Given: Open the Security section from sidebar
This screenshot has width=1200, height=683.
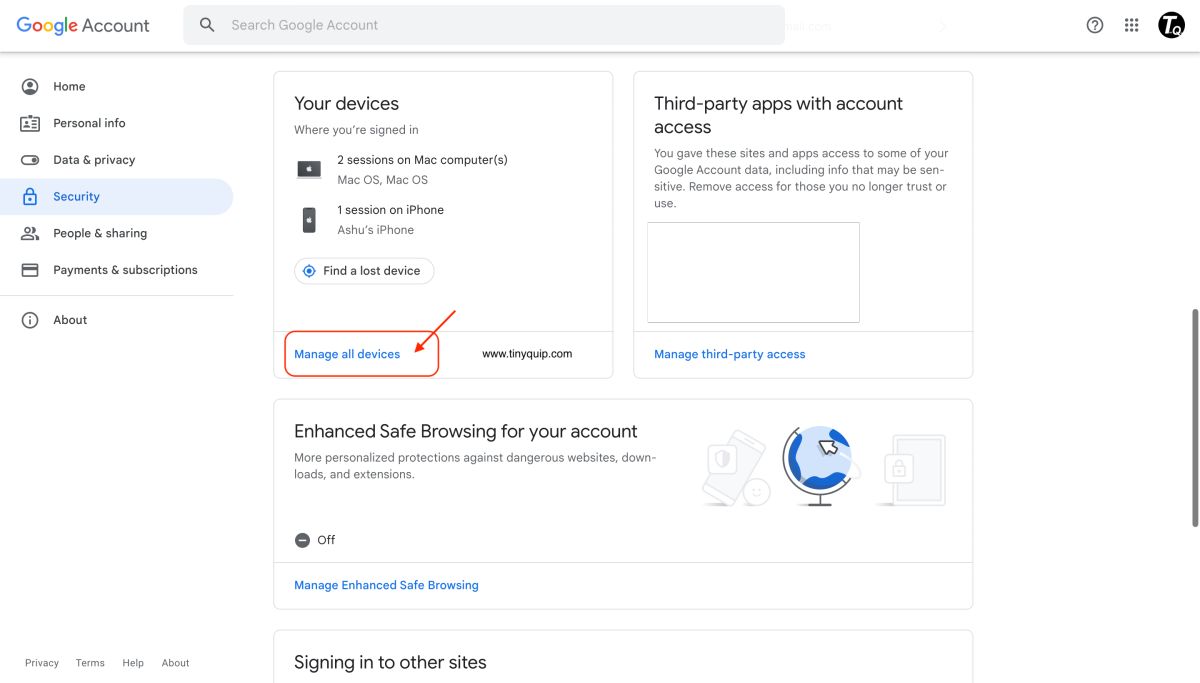Looking at the screenshot, I should pos(78,196).
